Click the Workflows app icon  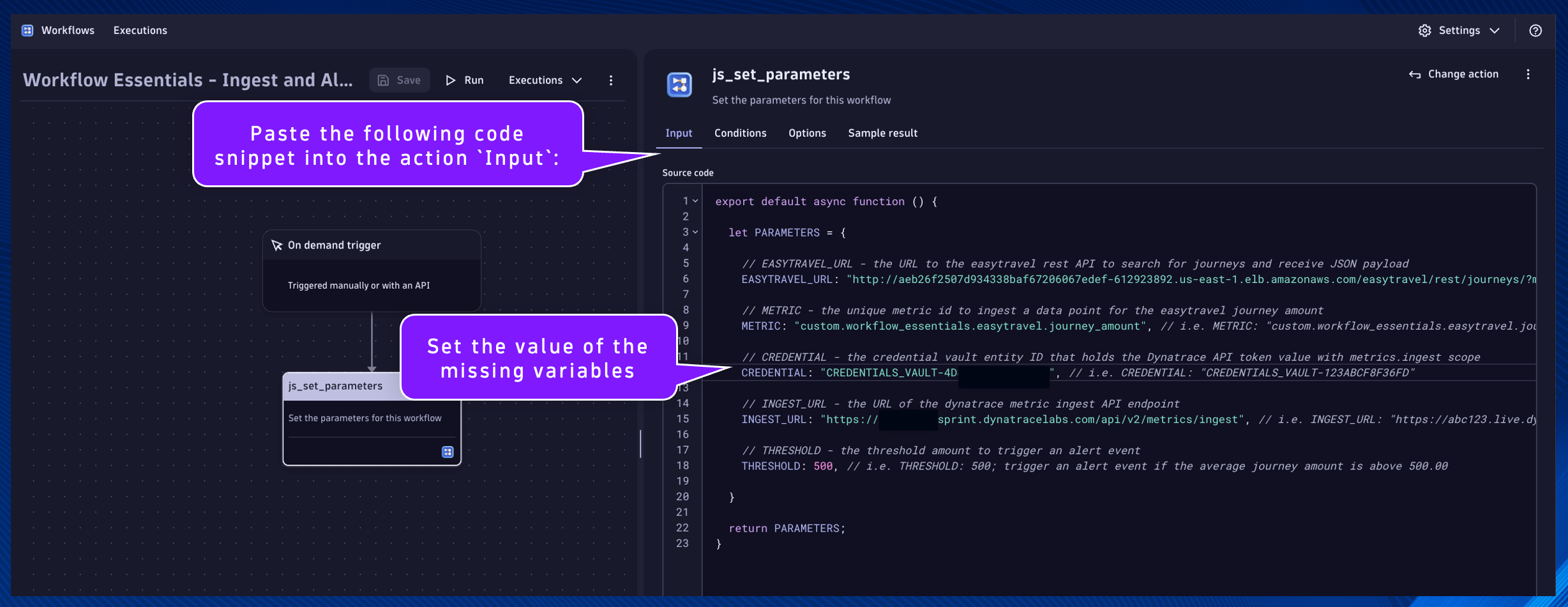[x=27, y=30]
